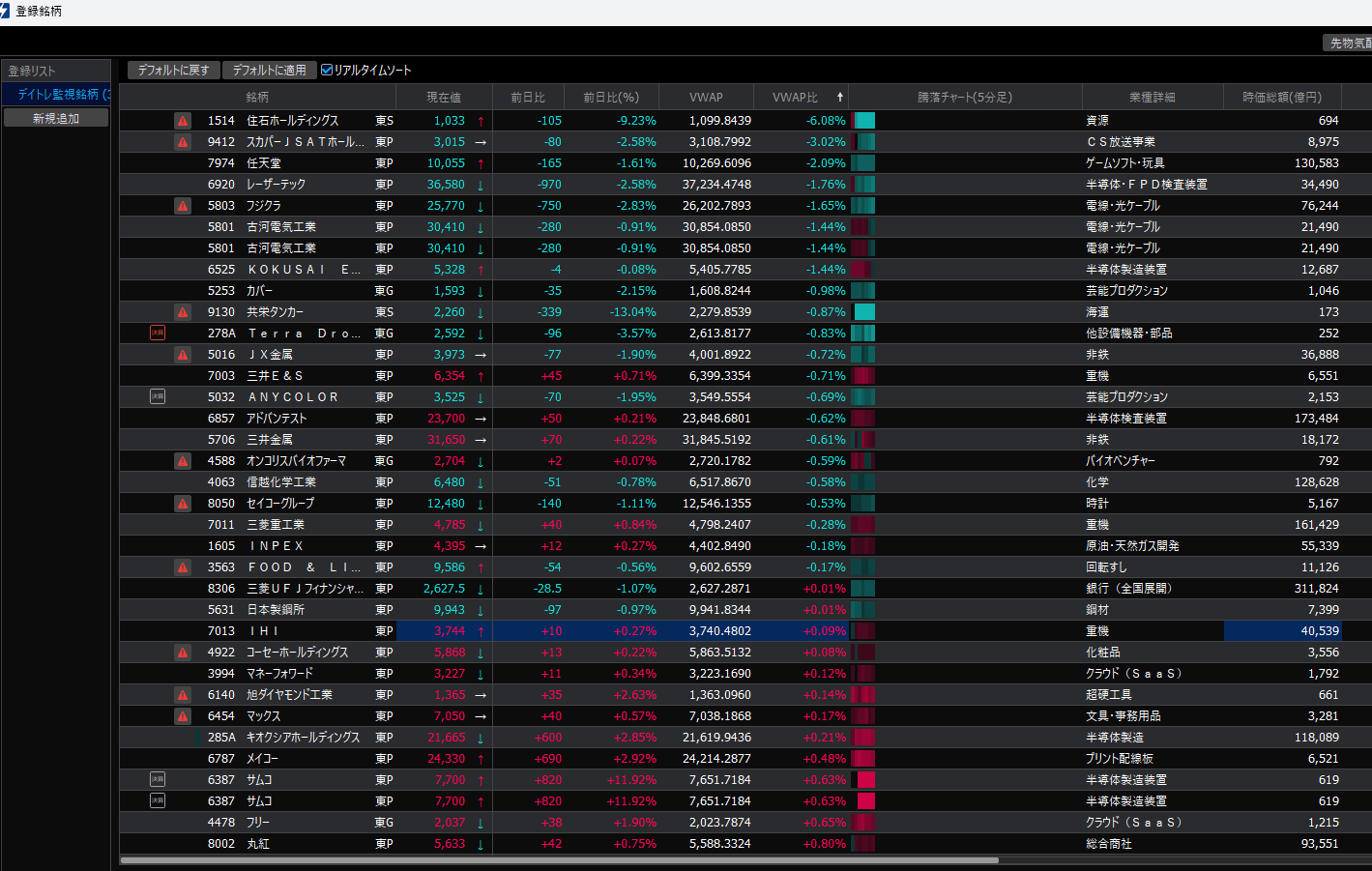Click the sort arrow in VWAP比 header
The image size is (1372, 871).
coord(839,97)
